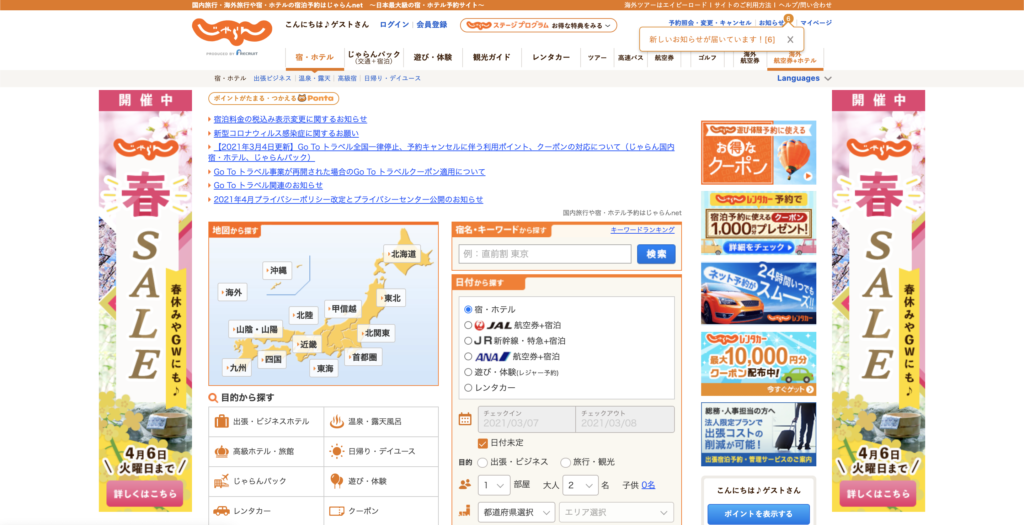Click the sun icon for 日帰り・デイユース

point(336,451)
